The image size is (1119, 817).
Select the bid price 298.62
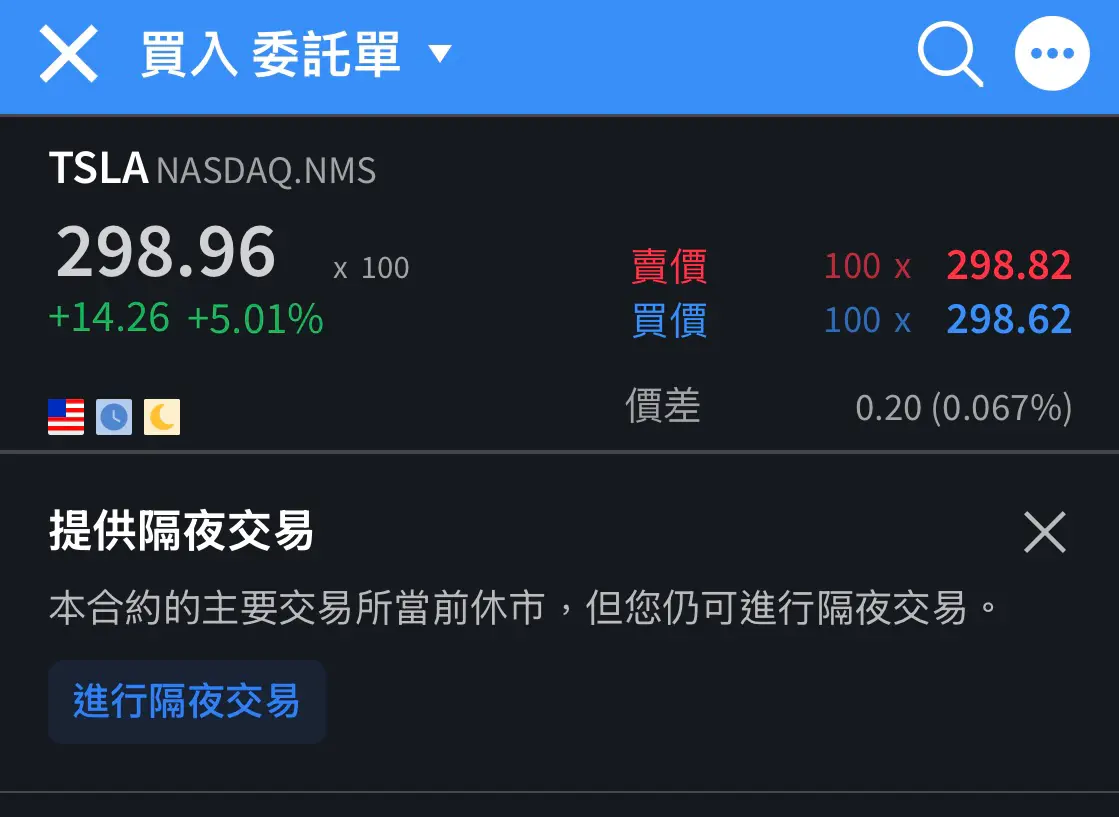1008,320
